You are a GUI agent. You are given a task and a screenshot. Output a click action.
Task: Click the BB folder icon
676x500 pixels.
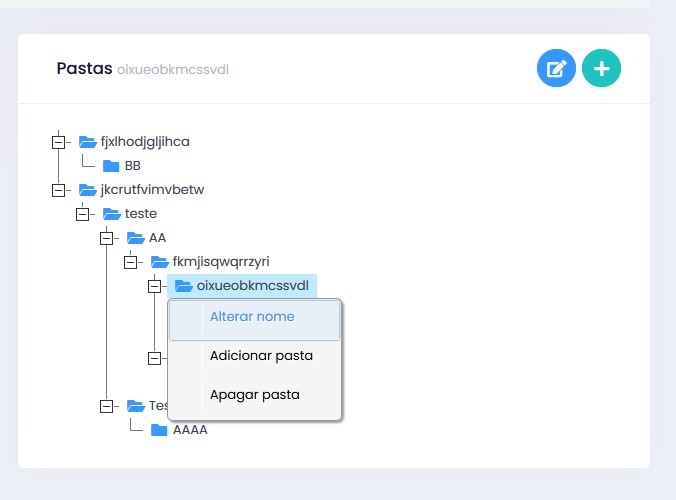click(x=111, y=166)
